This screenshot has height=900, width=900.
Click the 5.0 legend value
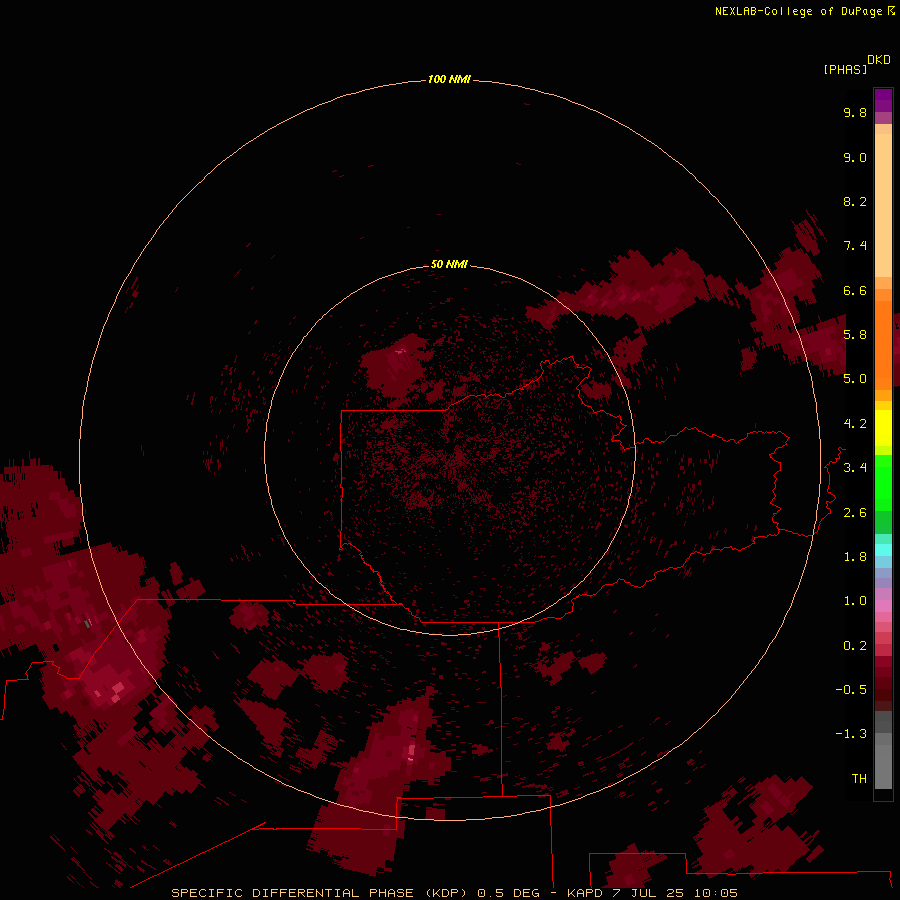855,379
